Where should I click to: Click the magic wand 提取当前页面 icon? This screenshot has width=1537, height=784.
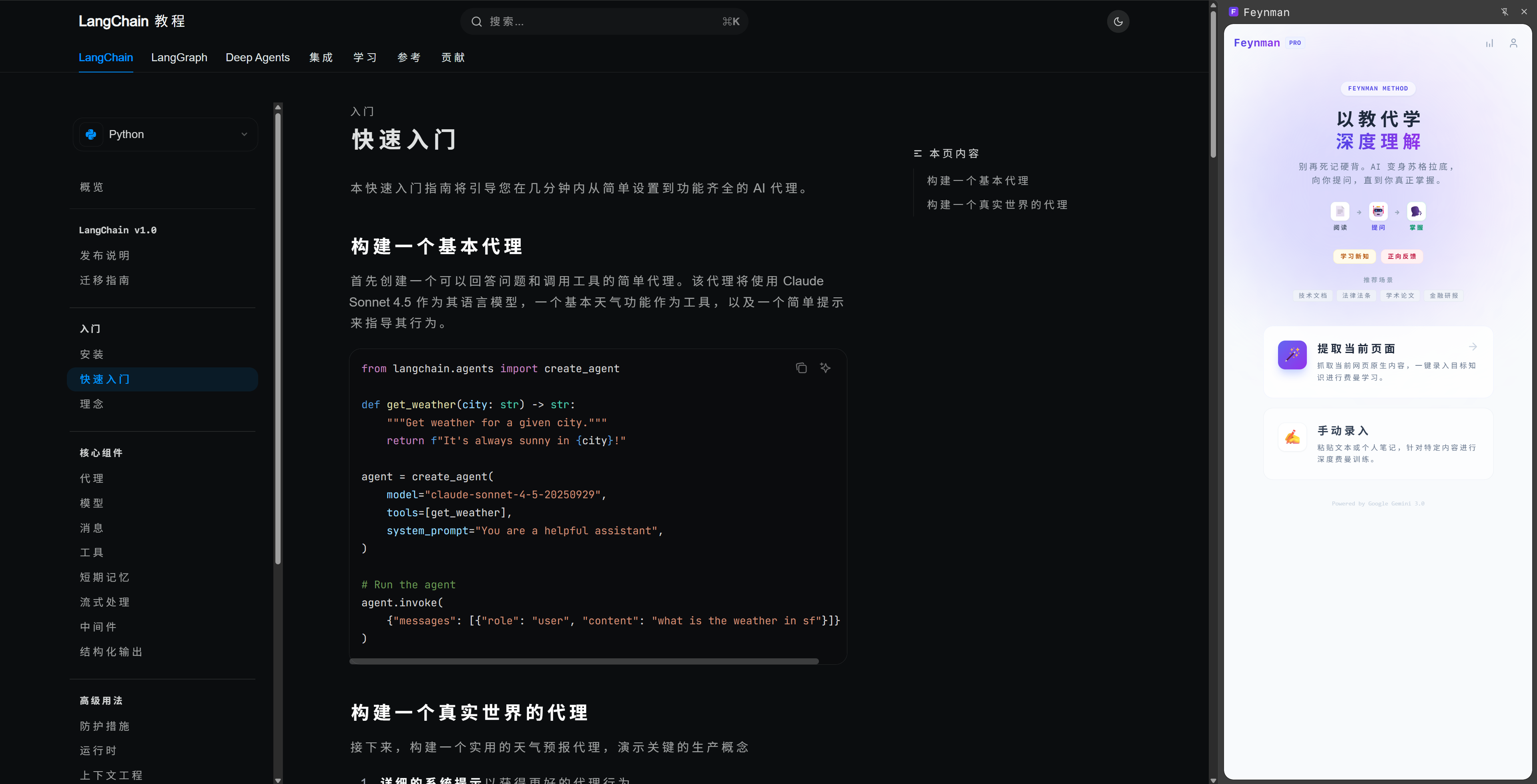1292,355
